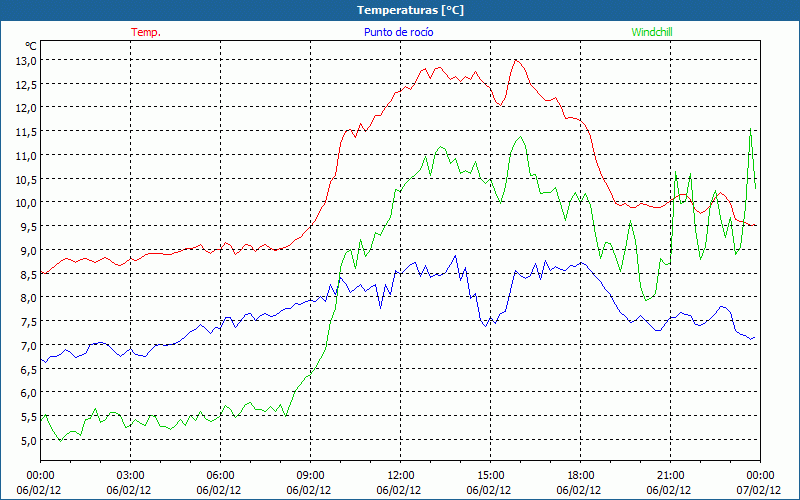Image resolution: width=800 pixels, height=500 pixels.
Task: Click the 07/02/12 date label
Action: click(759, 490)
